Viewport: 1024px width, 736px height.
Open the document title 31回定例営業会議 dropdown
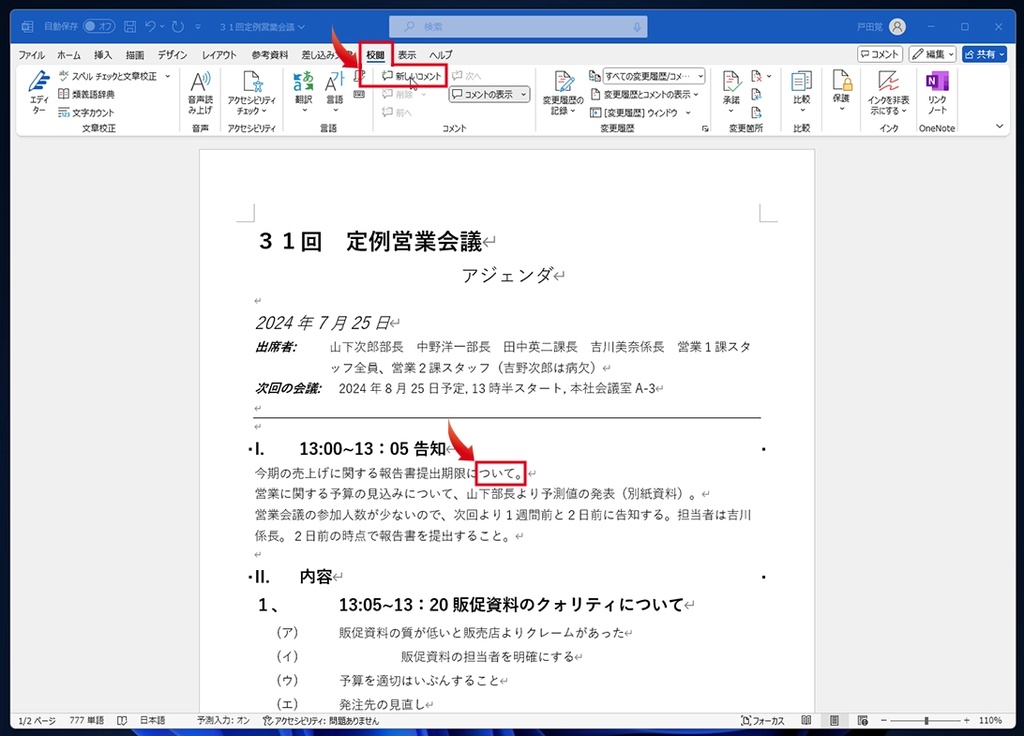tap(262, 27)
